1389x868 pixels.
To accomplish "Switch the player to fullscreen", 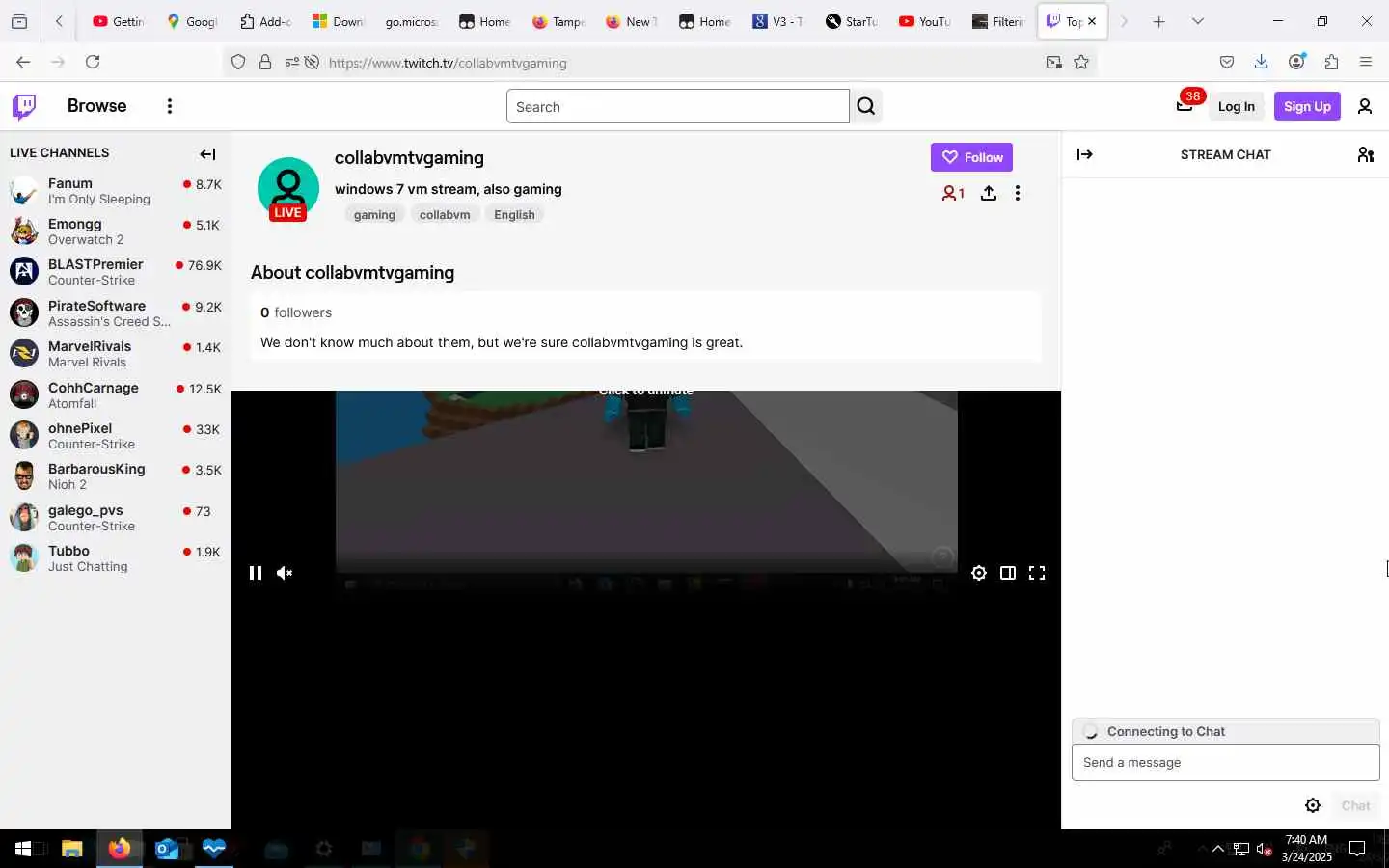I will (x=1037, y=573).
